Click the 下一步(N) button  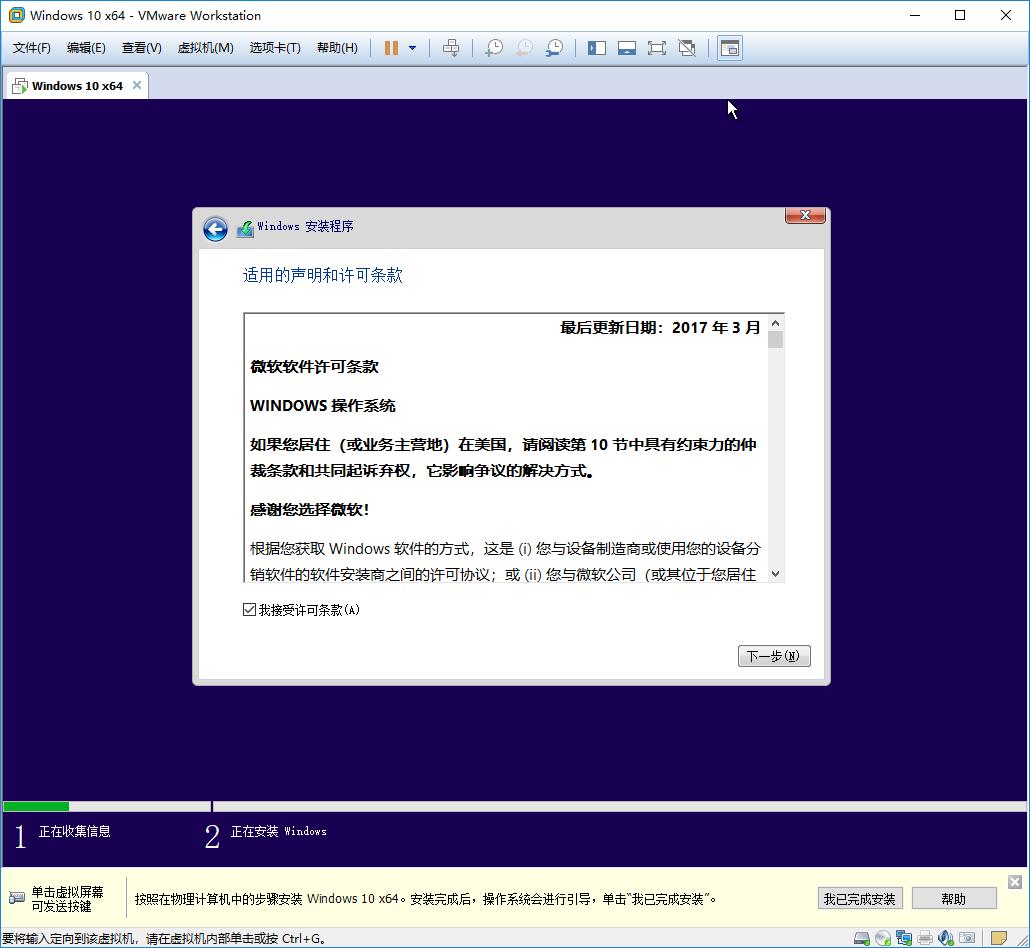[x=774, y=655]
